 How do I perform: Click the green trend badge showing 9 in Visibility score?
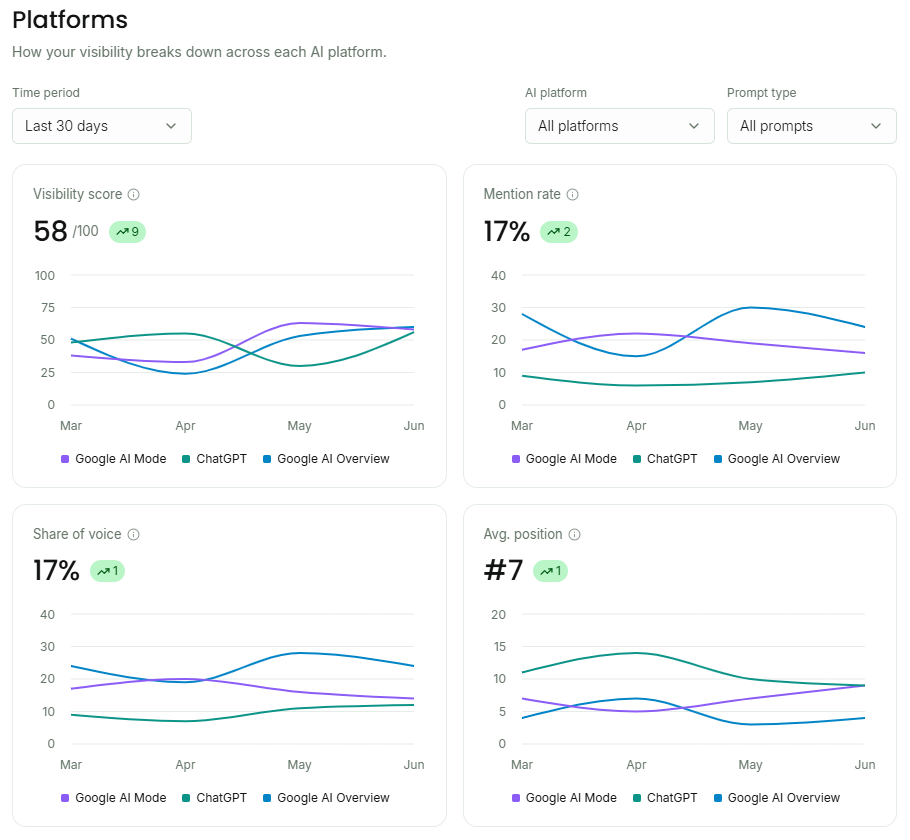tap(127, 232)
